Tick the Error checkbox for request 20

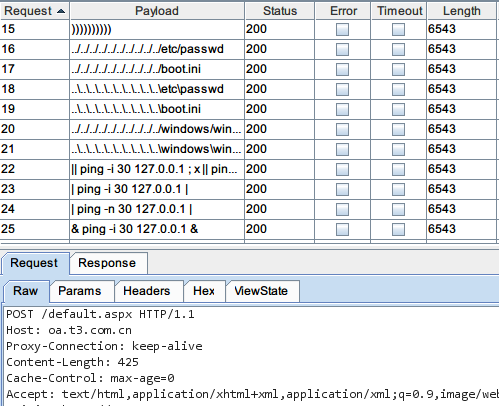(342, 129)
